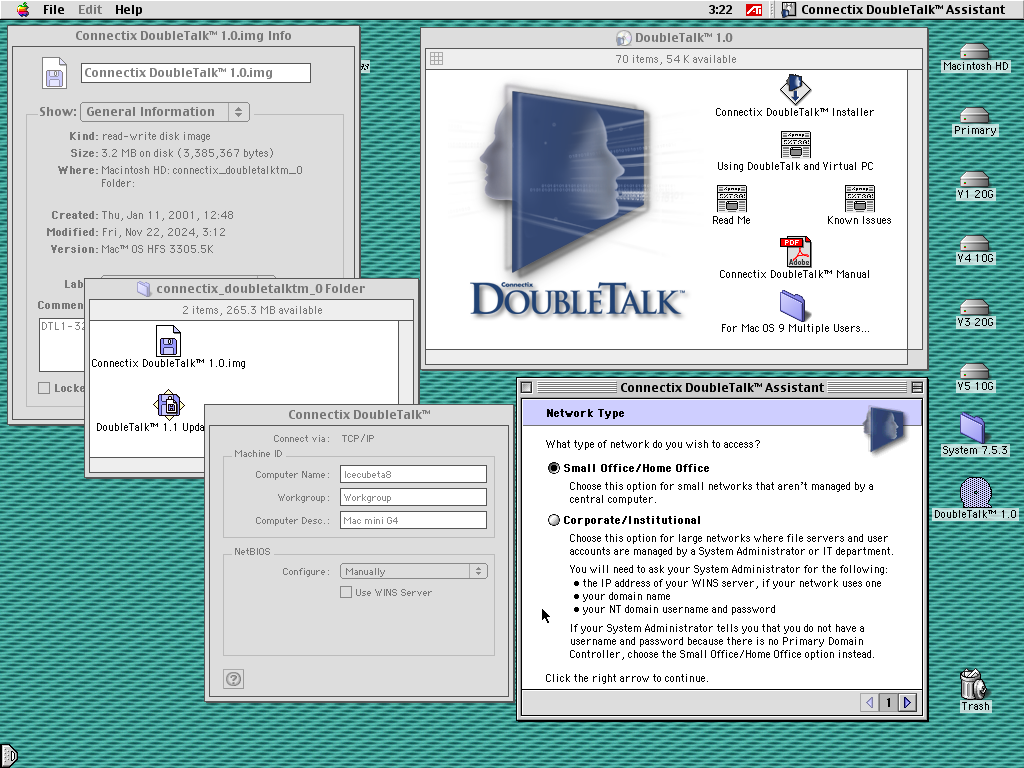Screen dimensions: 1024x768
Task: Click the menu bar clock showing 3:22
Action: tap(720, 9)
